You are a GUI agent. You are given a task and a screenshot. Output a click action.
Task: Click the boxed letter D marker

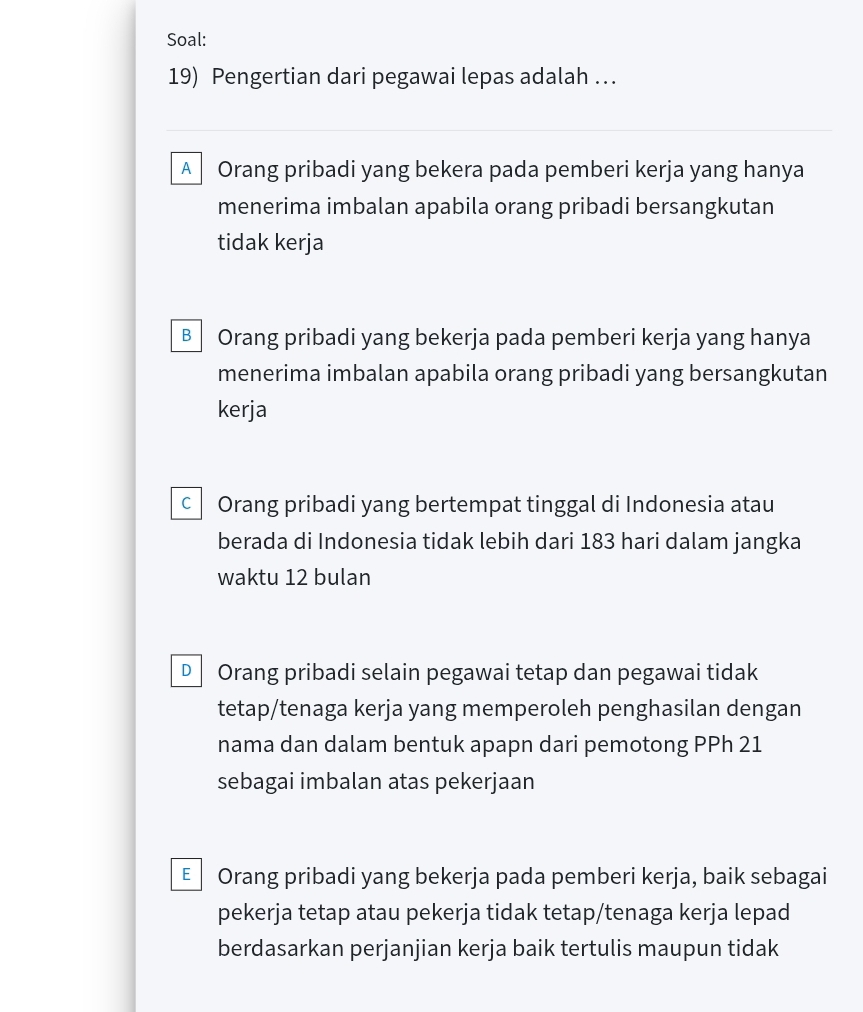186,671
